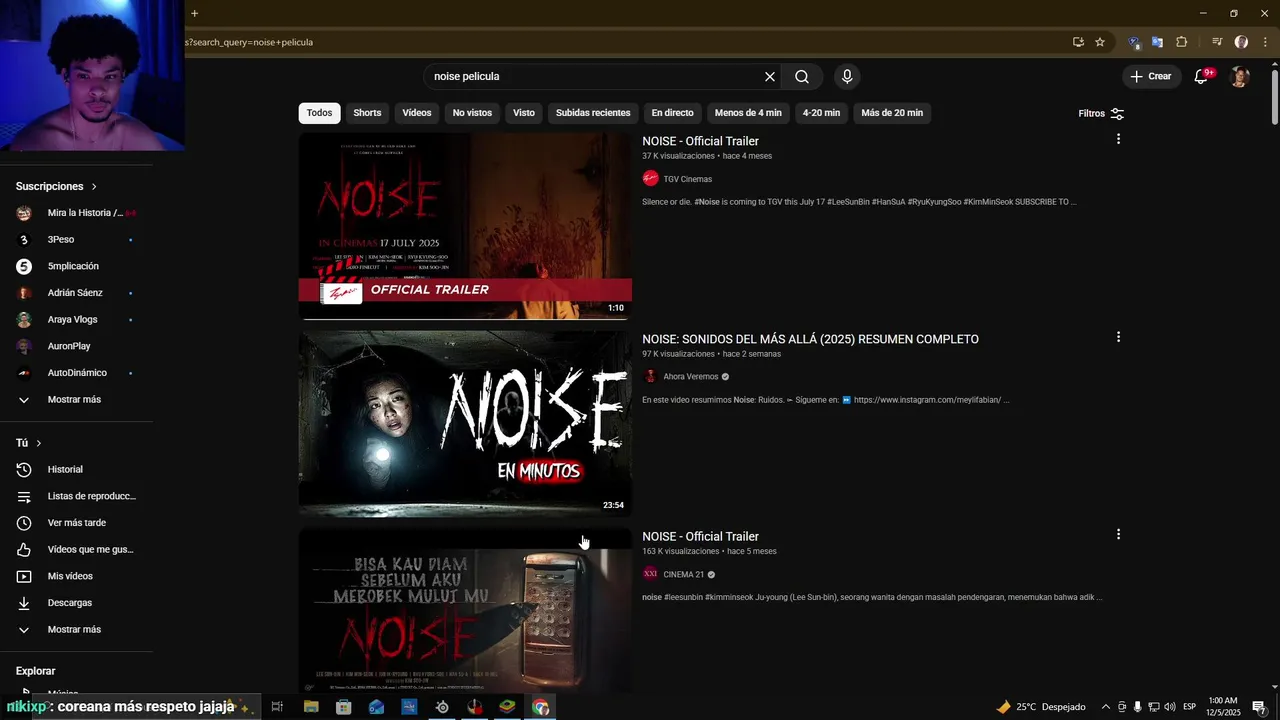
Task: Open the Ahora Veremos channel name
Action: click(x=691, y=377)
